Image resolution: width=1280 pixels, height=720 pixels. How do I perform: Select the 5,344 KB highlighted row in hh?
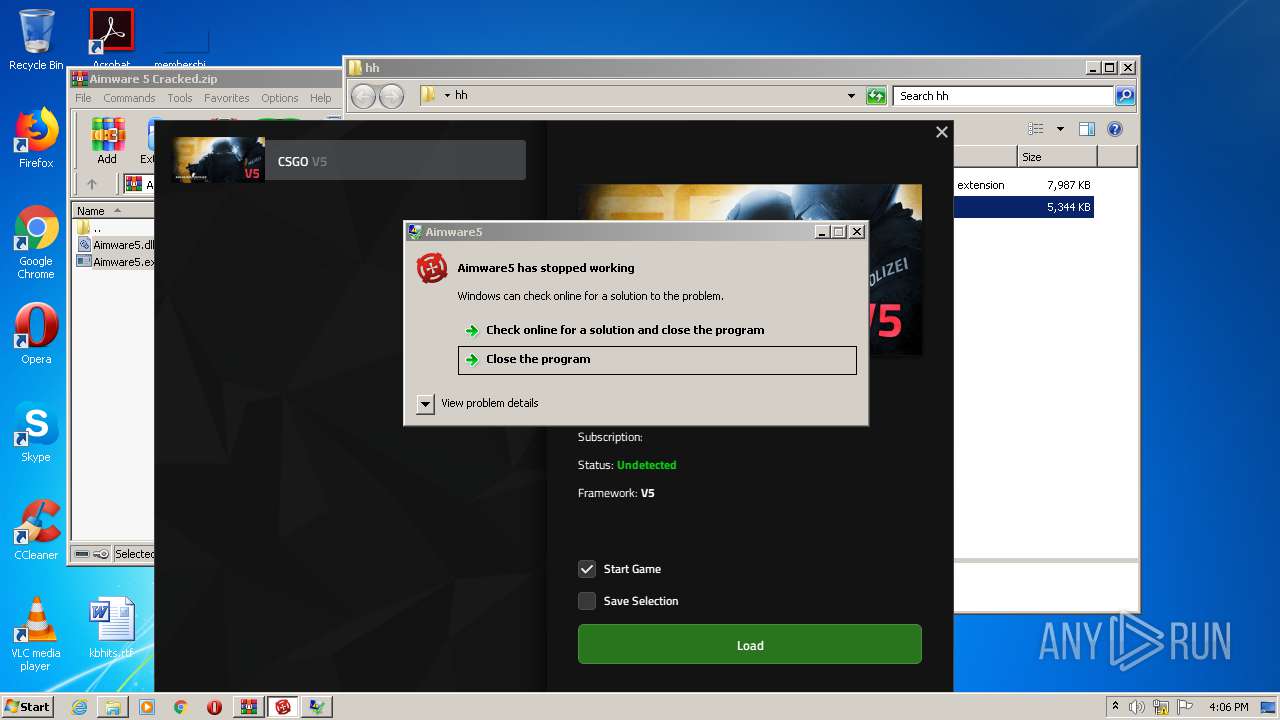[1023, 207]
